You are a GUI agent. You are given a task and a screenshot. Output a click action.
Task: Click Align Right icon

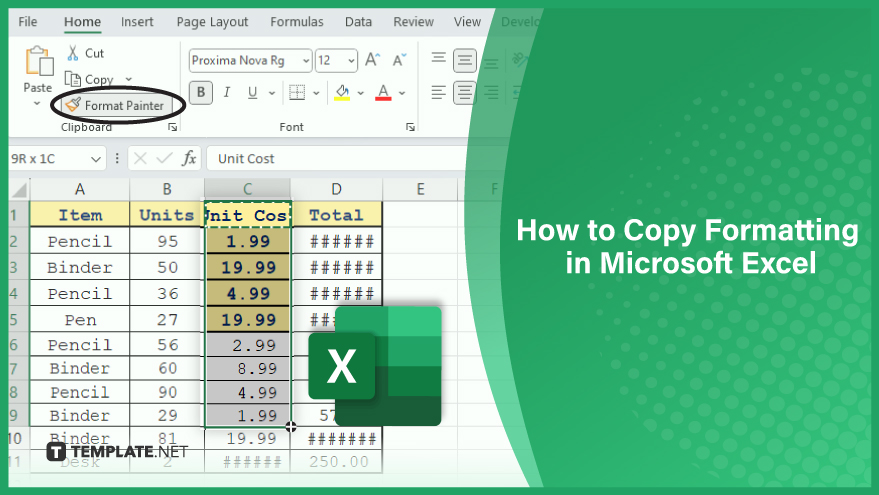point(491,92)
